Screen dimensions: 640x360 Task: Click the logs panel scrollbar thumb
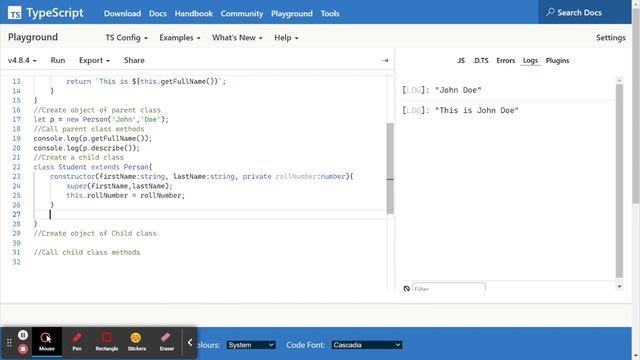point(619,181)
